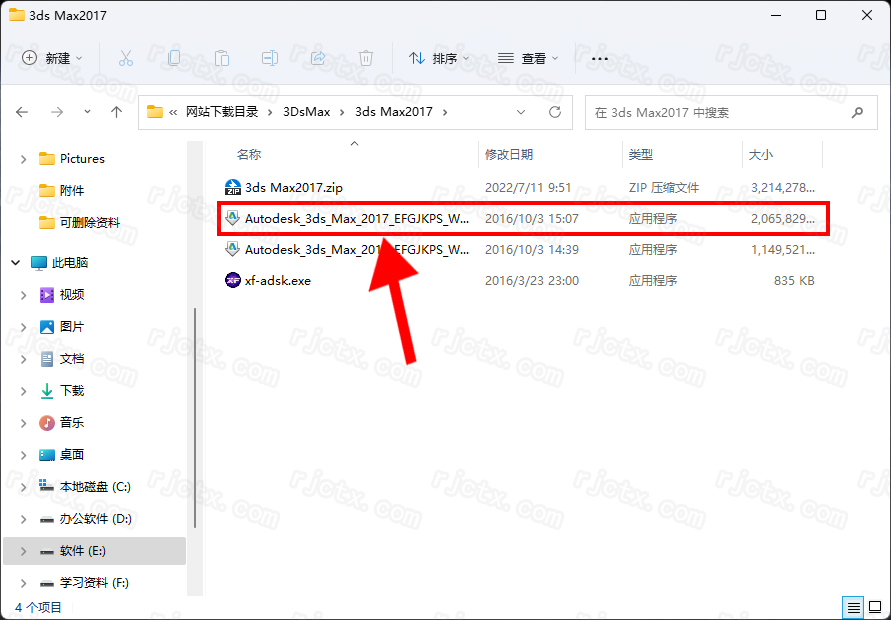The height and width of the screenshot is (620, 891).
Task: Open the 查看 (View) menu
Action: pos(528,58)
